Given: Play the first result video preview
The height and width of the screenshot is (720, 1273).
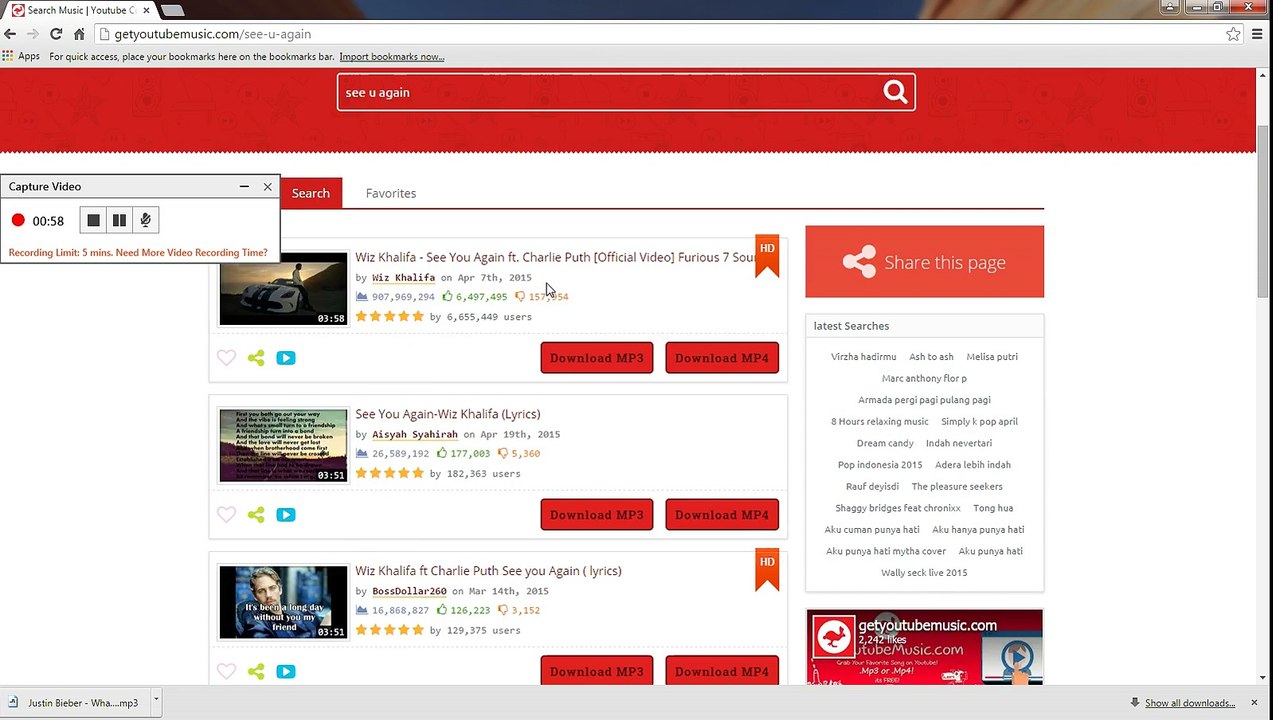Looking at the screenshot, I should (286, 358).
